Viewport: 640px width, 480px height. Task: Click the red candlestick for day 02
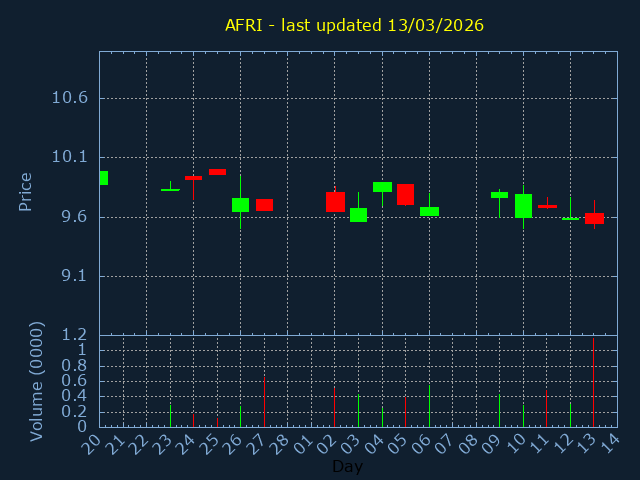335,201
